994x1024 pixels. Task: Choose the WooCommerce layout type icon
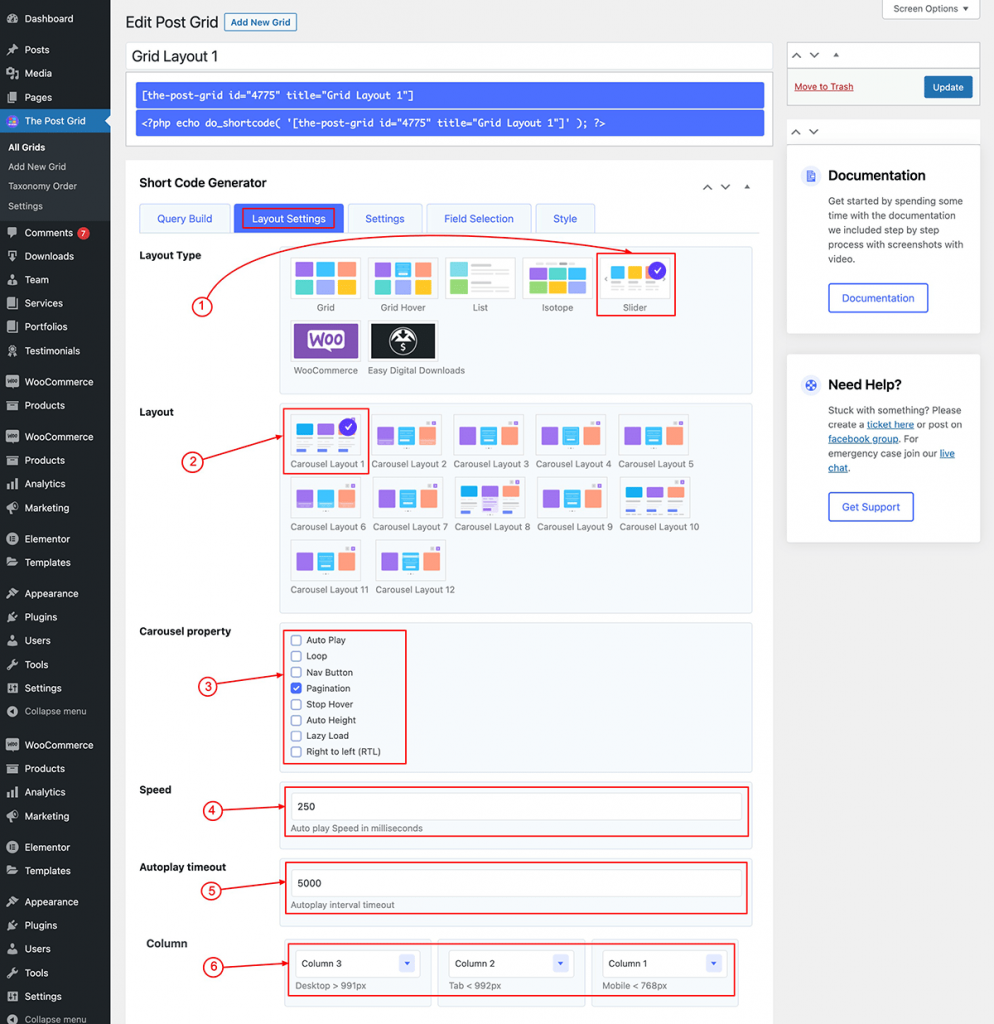(x=325, y=340)
